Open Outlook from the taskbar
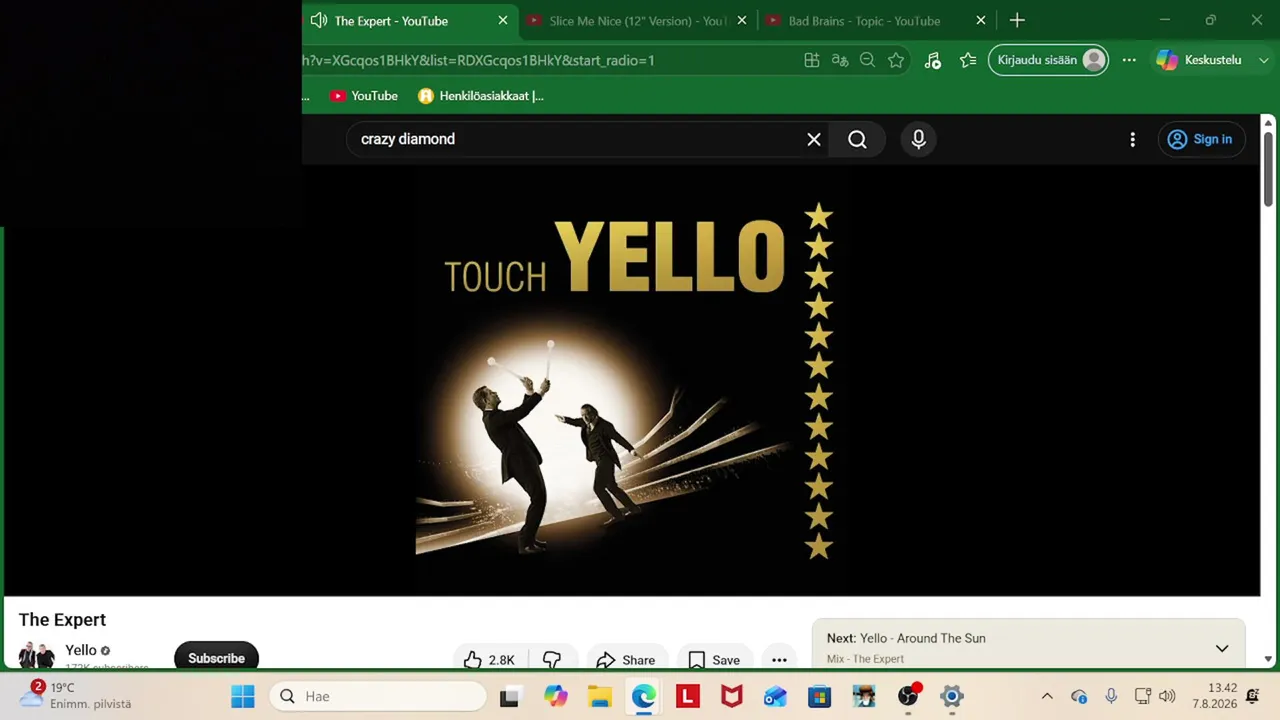 point(775,696)
